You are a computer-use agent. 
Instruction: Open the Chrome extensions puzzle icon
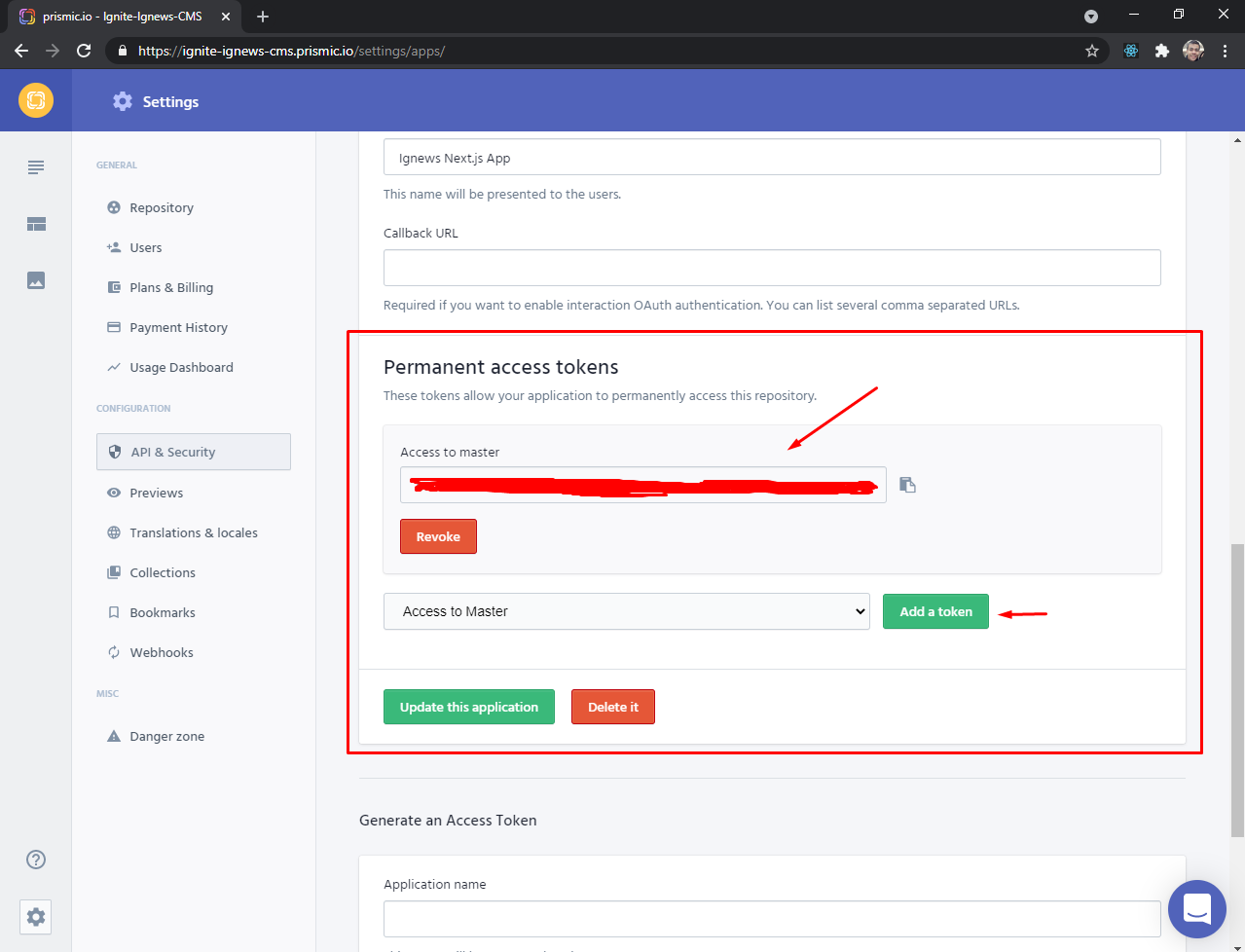(1162, 51)
